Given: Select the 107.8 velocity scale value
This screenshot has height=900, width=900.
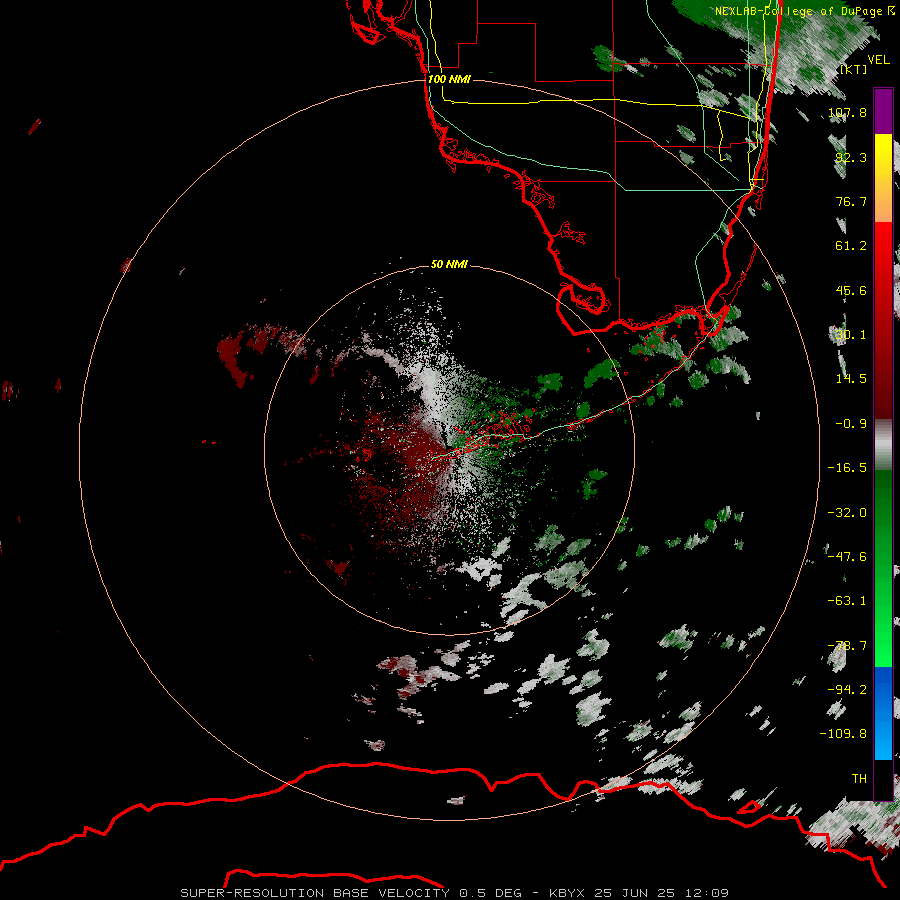Looking at the screenshot, I should [x=847, y=112].
